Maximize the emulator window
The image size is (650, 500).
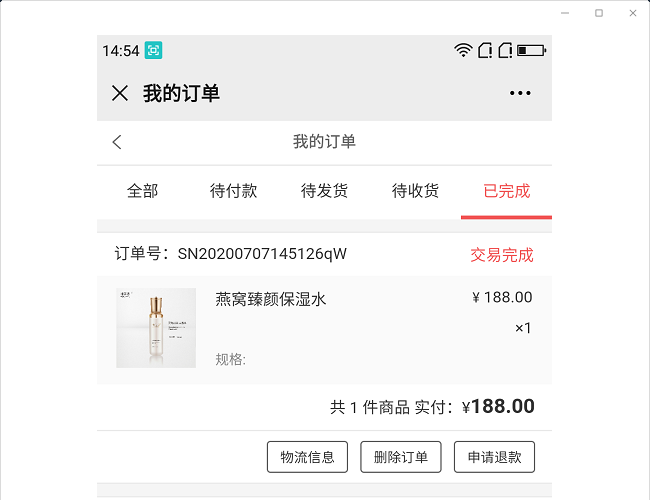point(599,13)
